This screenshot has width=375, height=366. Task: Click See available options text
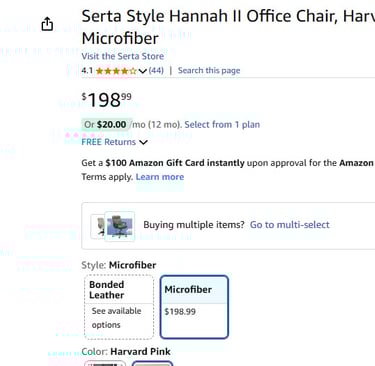[x=116, y=318]
